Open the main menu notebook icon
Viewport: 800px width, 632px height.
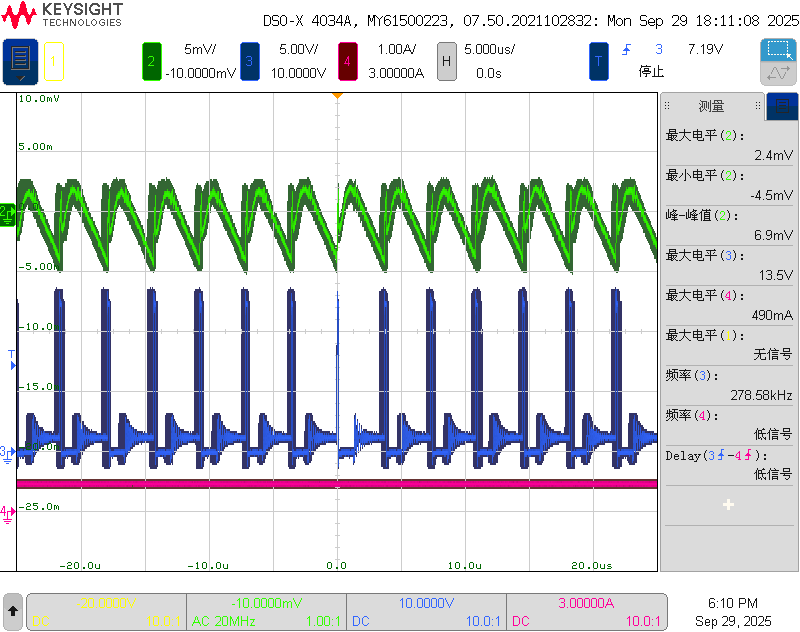point(20,61)
